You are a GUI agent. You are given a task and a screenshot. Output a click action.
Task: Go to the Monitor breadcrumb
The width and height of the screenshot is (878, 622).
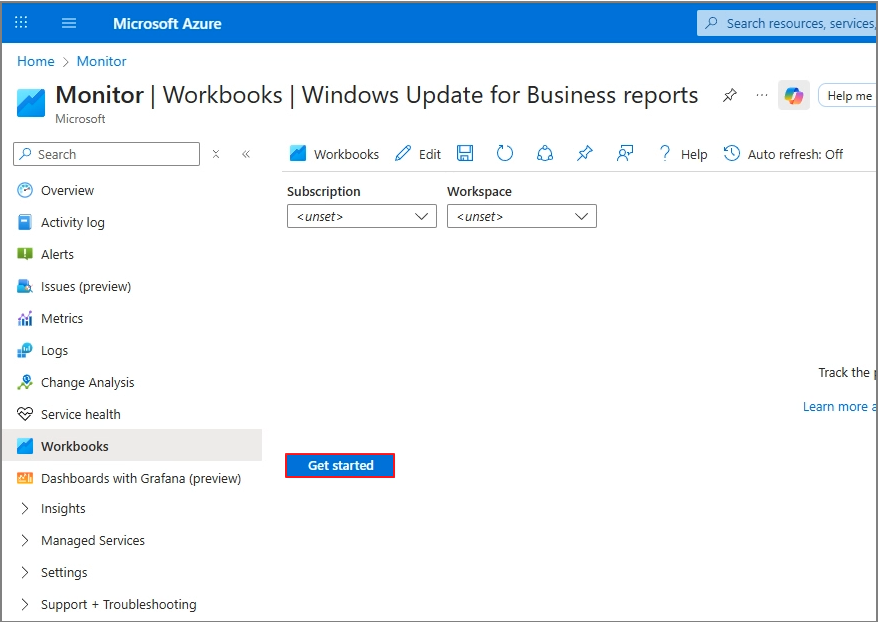(x=101, y=61)
